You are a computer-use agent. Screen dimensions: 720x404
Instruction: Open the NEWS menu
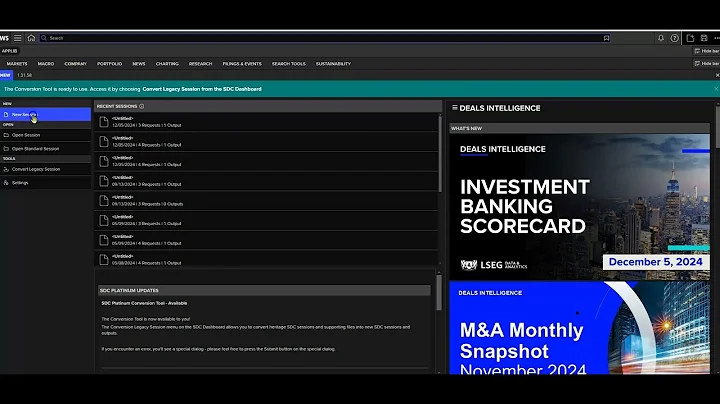(x=139, y=64)
